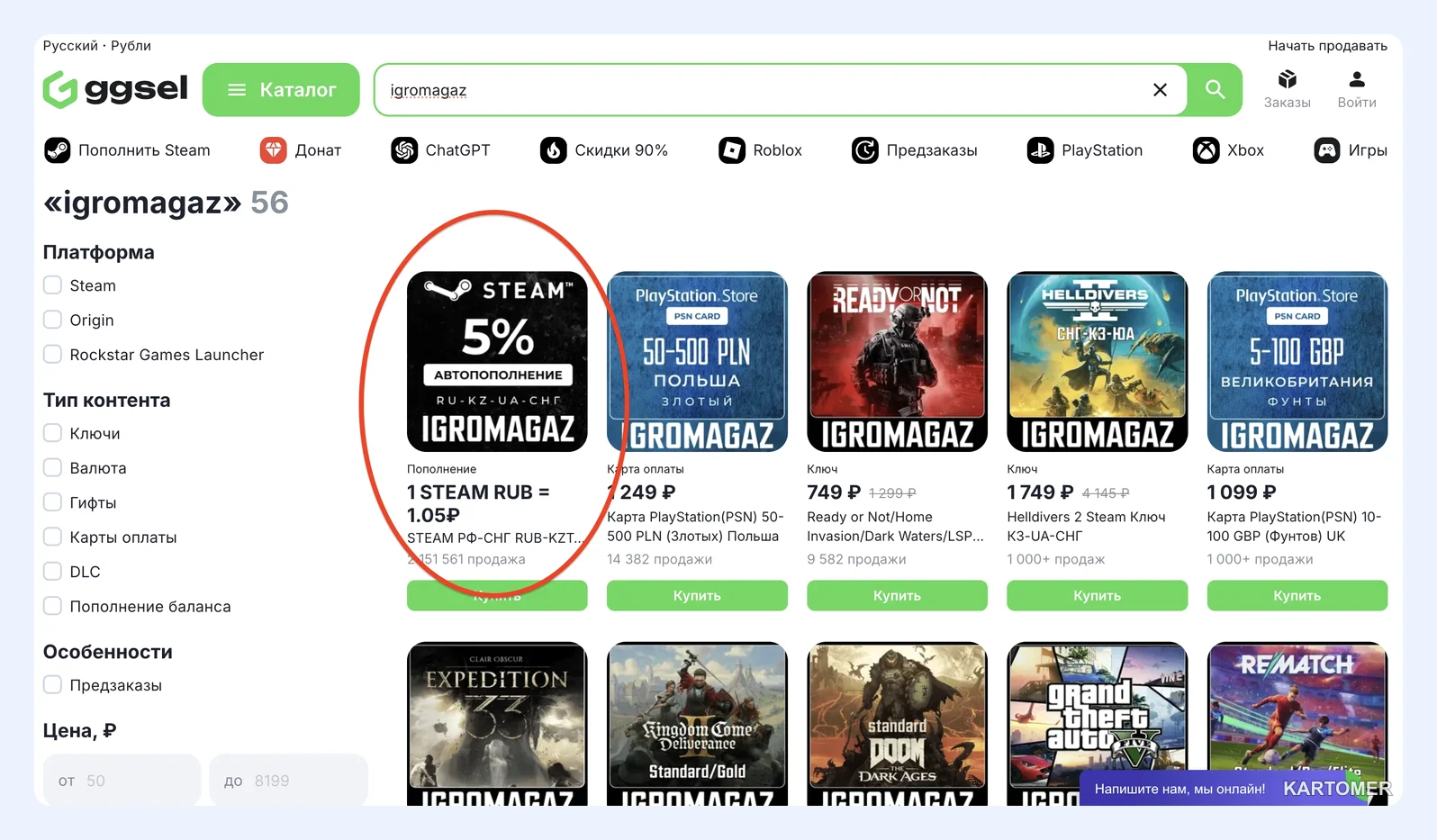This screenshot has width=1437, height=840.
Task: Go to ChatGPT category
Action: pyautogui.click(x=440, y=150)
